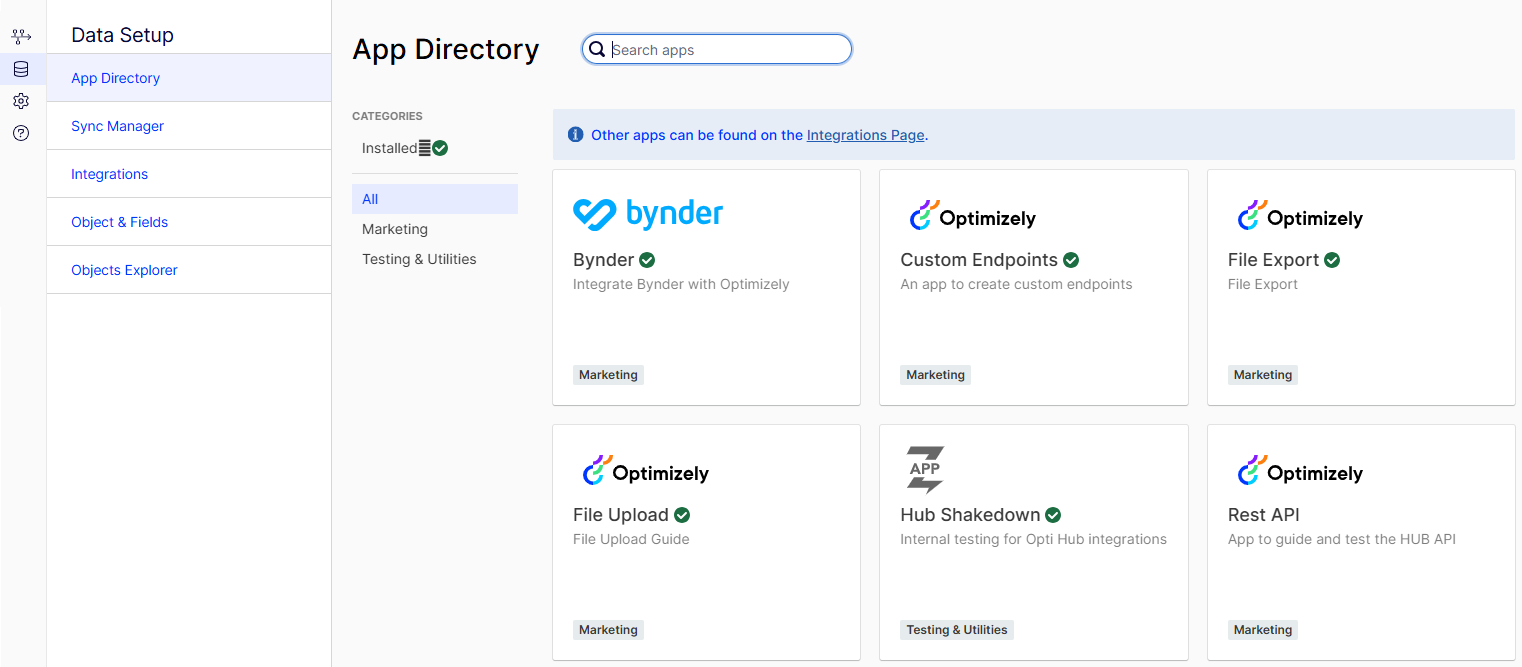The width and height of the screenshot is (1522, 667).
Task: Click 'An app to create custom endpoints' text
Action: click(x=1016, y=284)
